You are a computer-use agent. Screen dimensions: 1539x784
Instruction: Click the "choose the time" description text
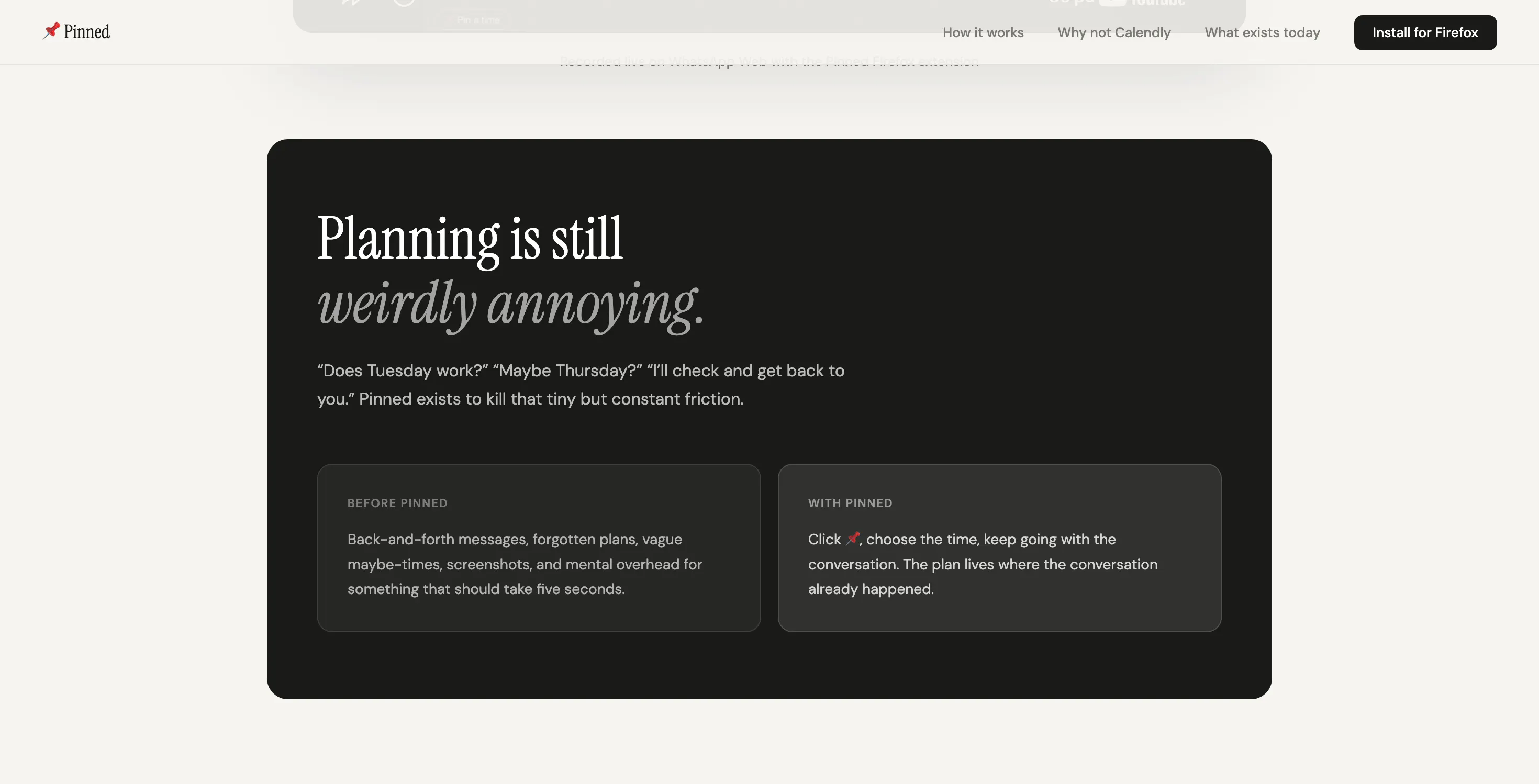(x=982, y=564)
